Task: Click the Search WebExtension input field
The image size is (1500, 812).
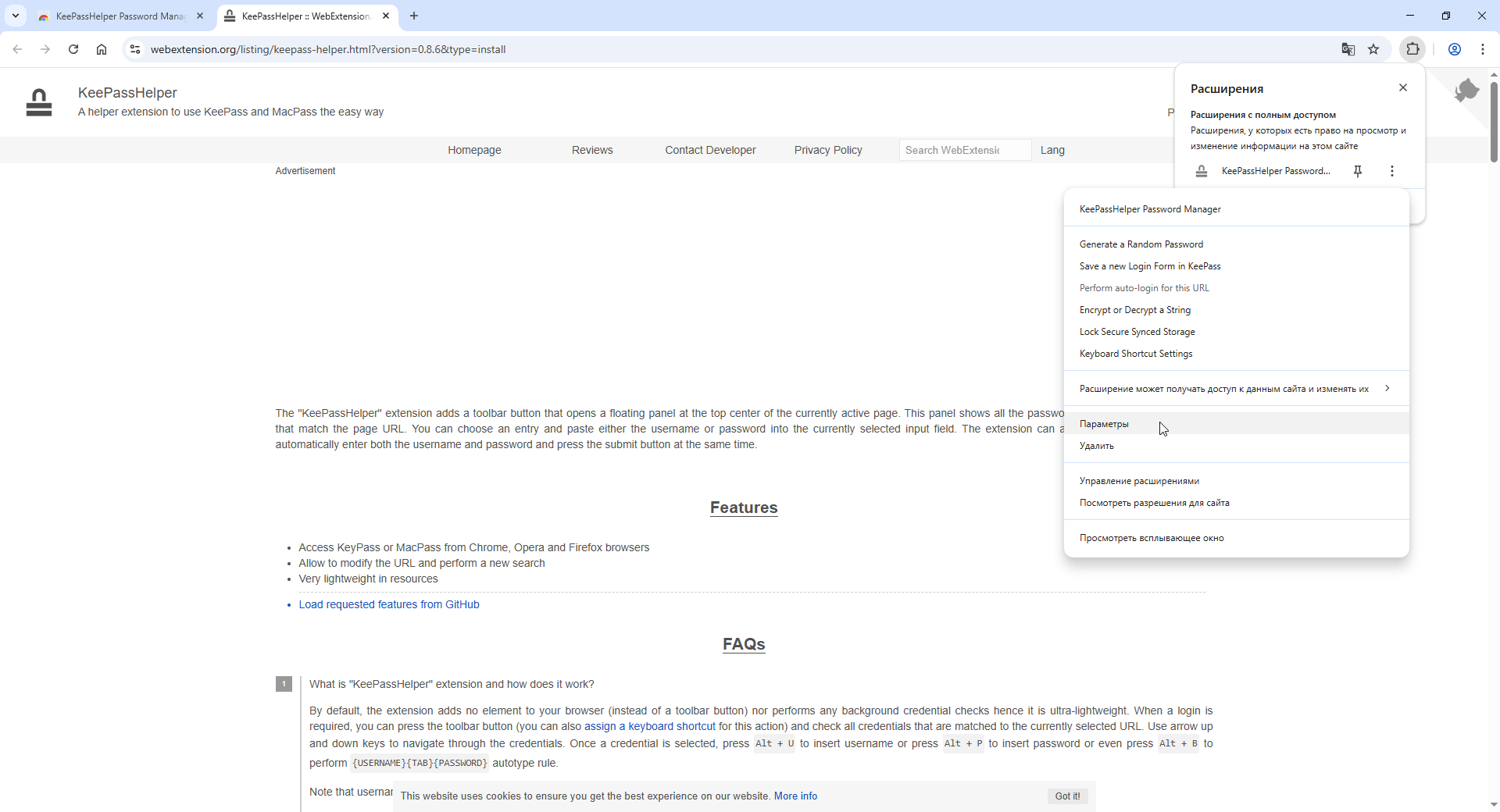Action: 964,150
